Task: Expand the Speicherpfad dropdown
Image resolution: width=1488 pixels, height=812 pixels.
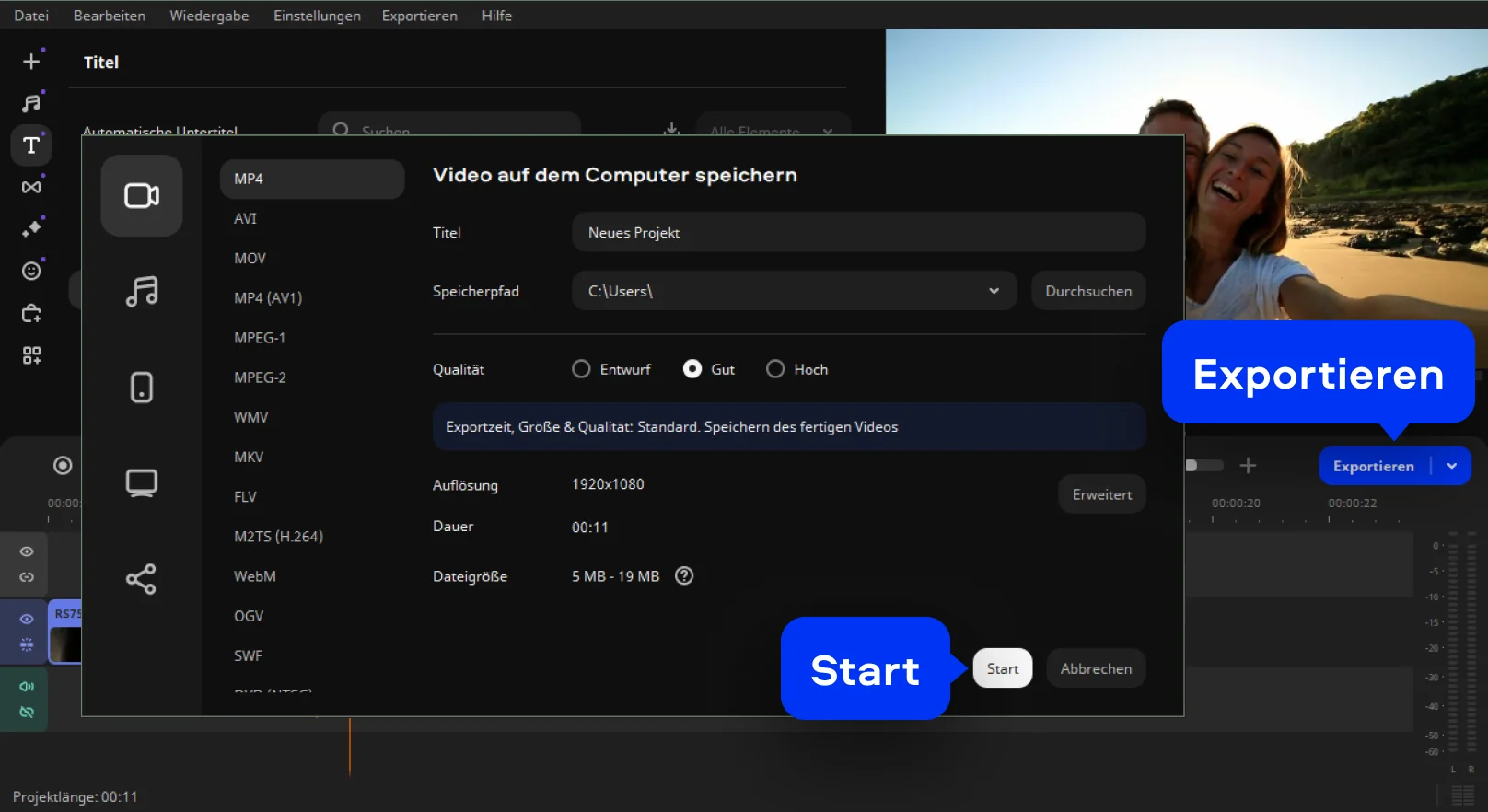Action: click(x=994, y=291)
